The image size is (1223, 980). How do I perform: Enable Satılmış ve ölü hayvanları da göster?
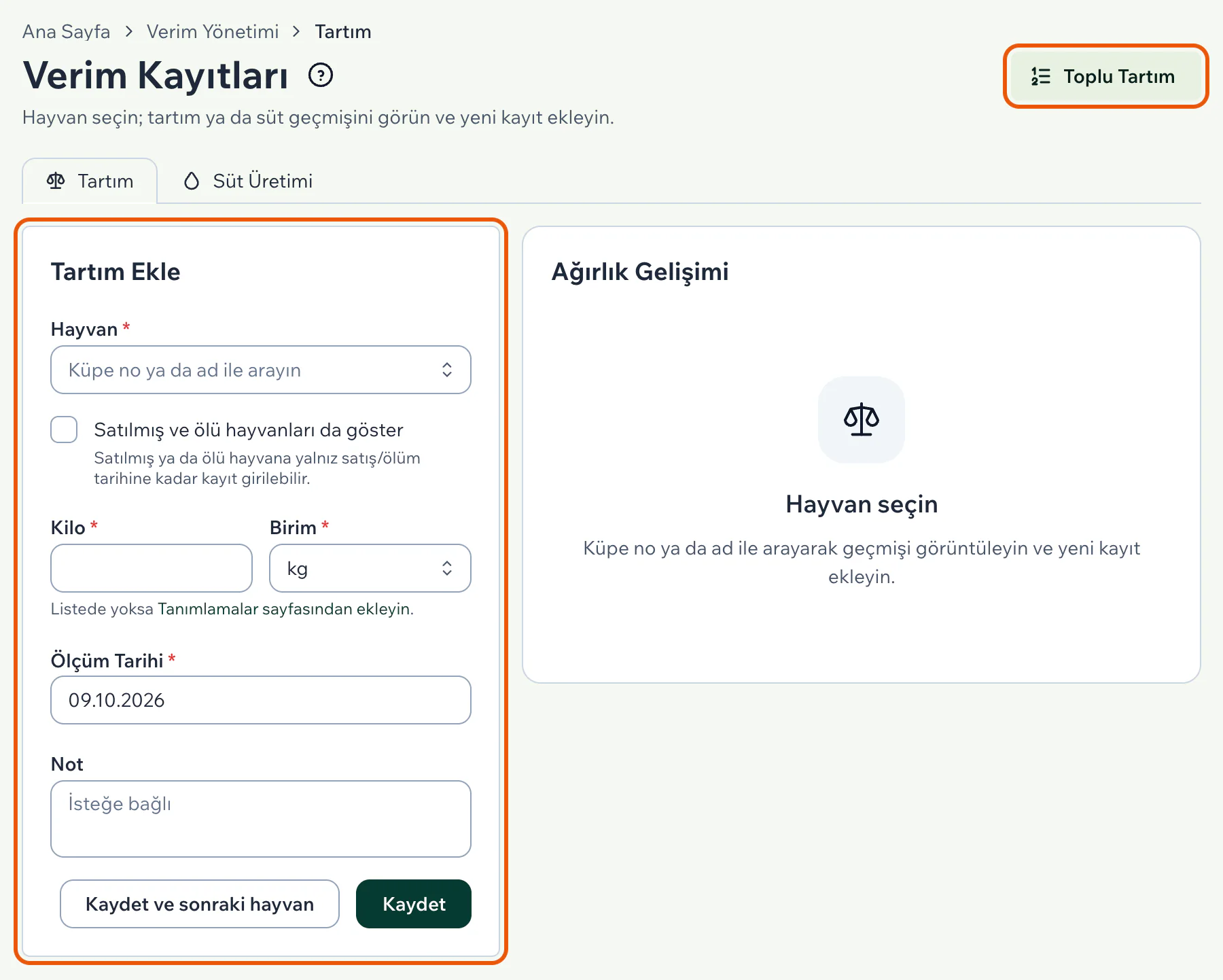[64, 430]
